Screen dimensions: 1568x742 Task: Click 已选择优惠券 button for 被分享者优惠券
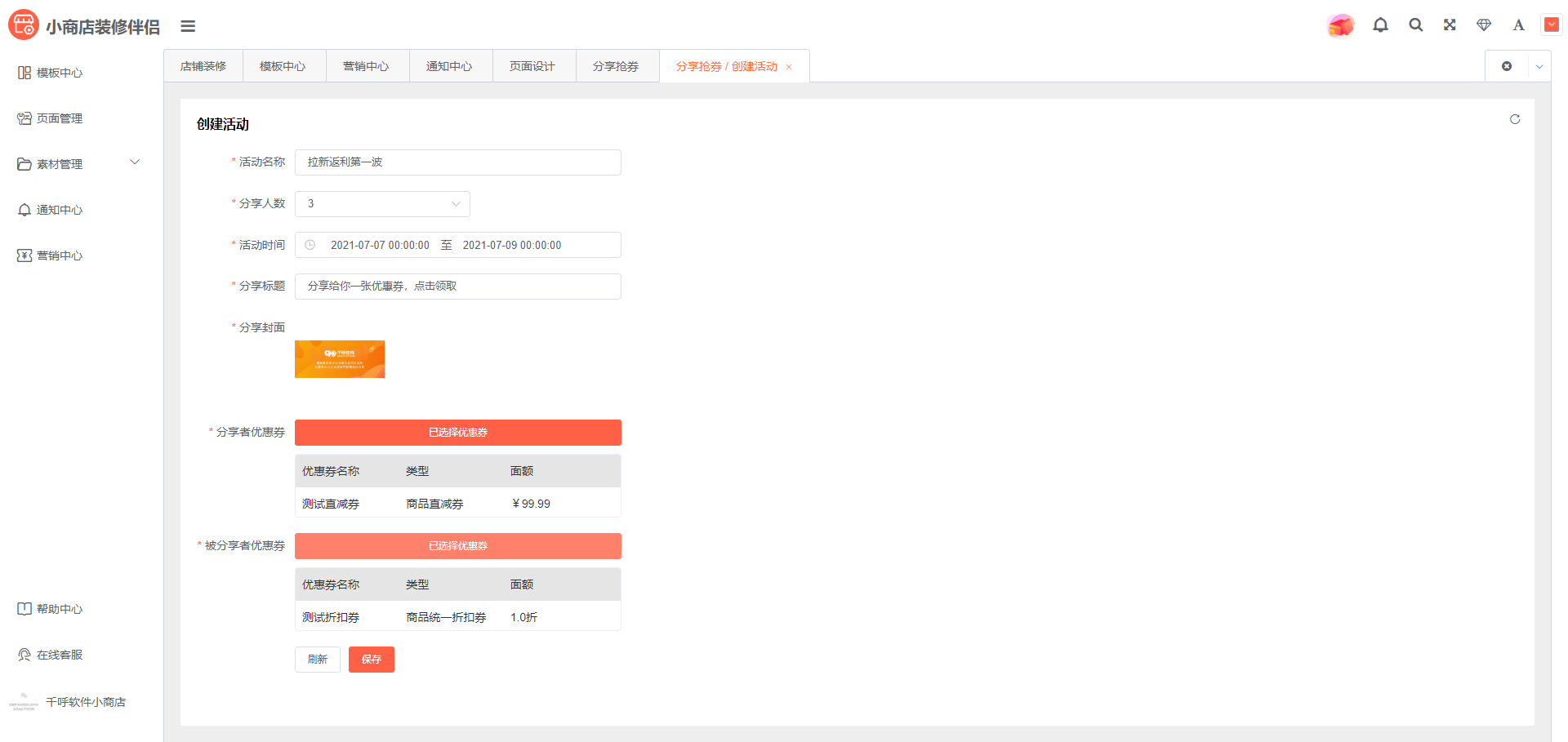[x=458, y=546]
